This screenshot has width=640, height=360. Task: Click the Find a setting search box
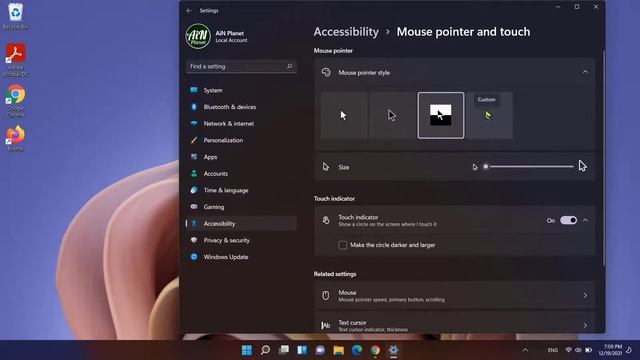click(x=241, y=66)
